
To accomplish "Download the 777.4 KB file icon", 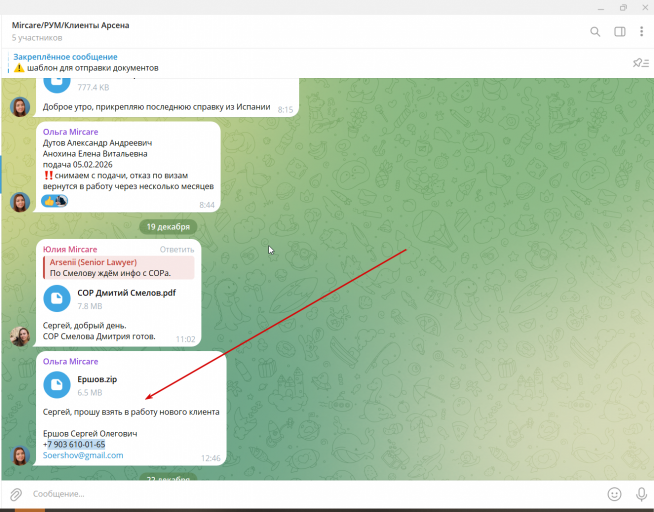I will coord(57,85).
